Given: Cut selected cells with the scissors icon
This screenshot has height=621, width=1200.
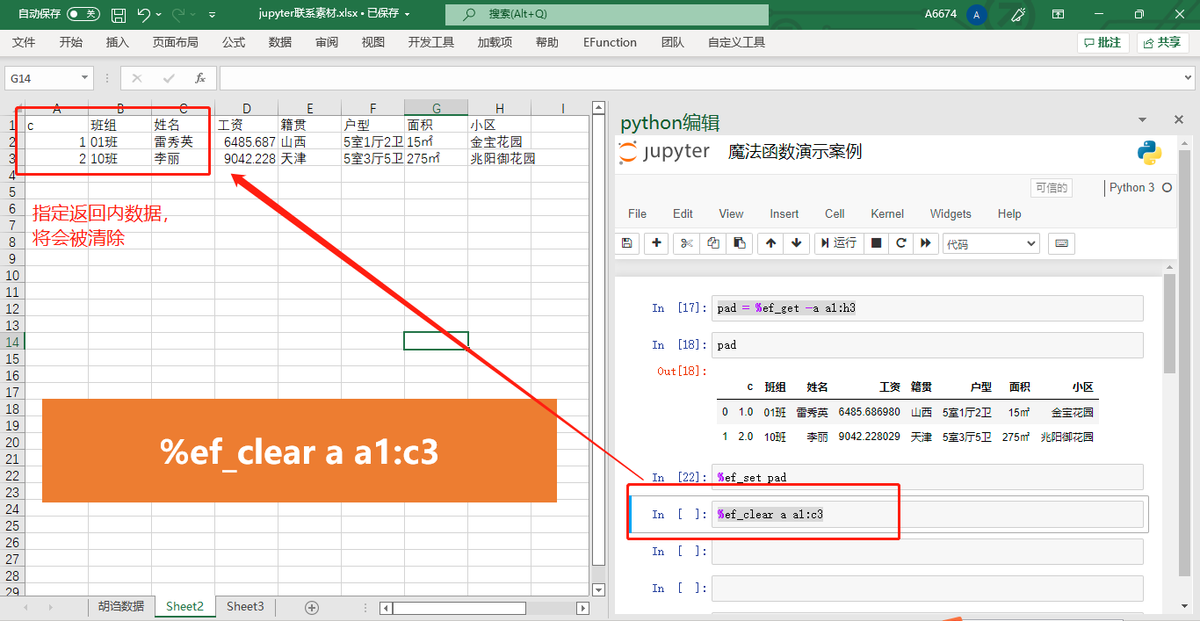Looking at the screenshot, I should 687,243.
